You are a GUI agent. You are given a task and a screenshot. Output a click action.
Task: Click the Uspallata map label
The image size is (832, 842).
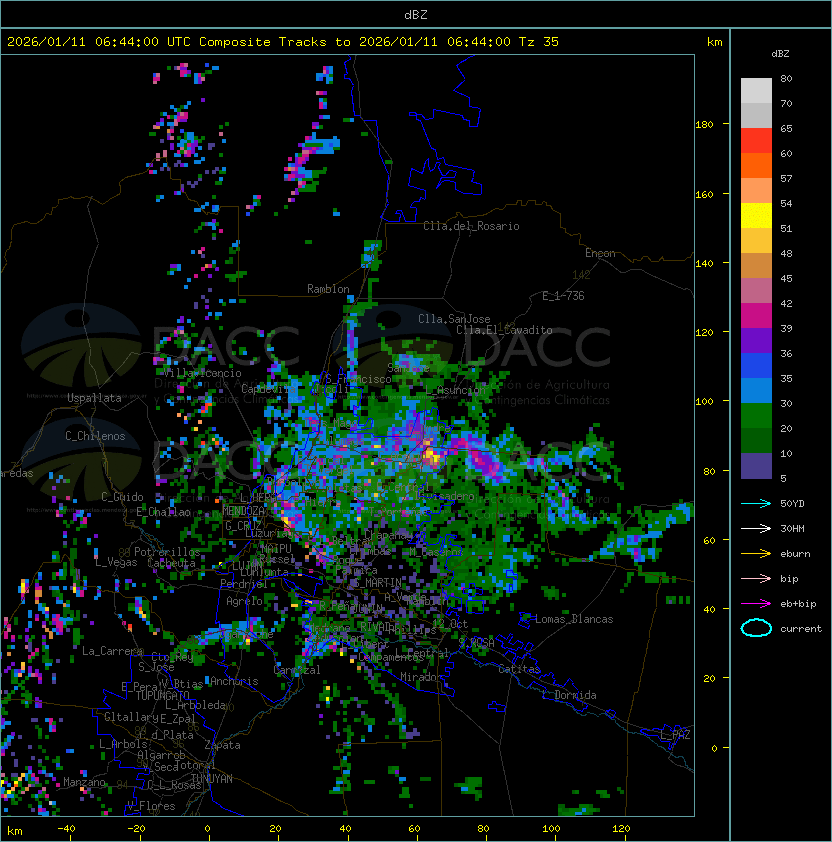point(94,398)
